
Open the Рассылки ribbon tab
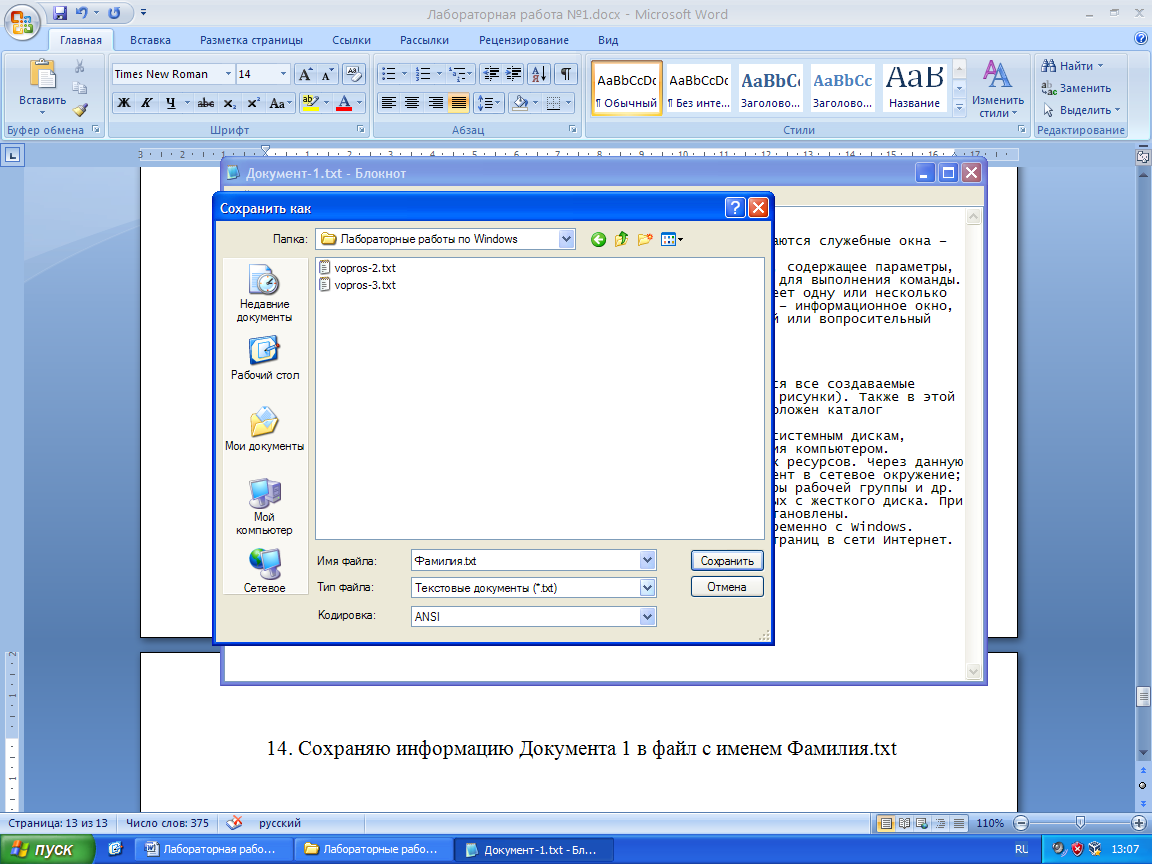tap(424, 40)
